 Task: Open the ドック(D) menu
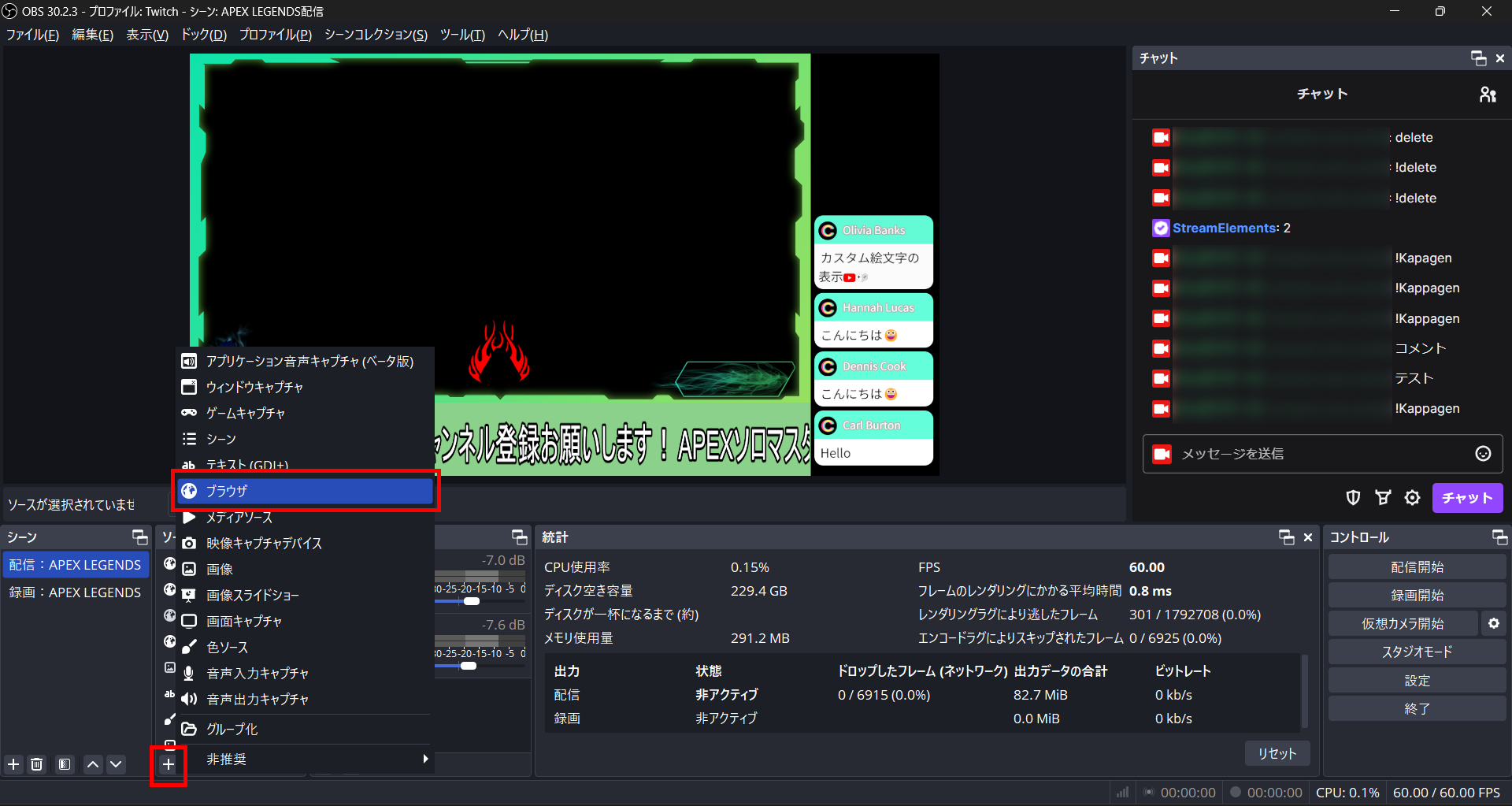(x=204, y=35)
